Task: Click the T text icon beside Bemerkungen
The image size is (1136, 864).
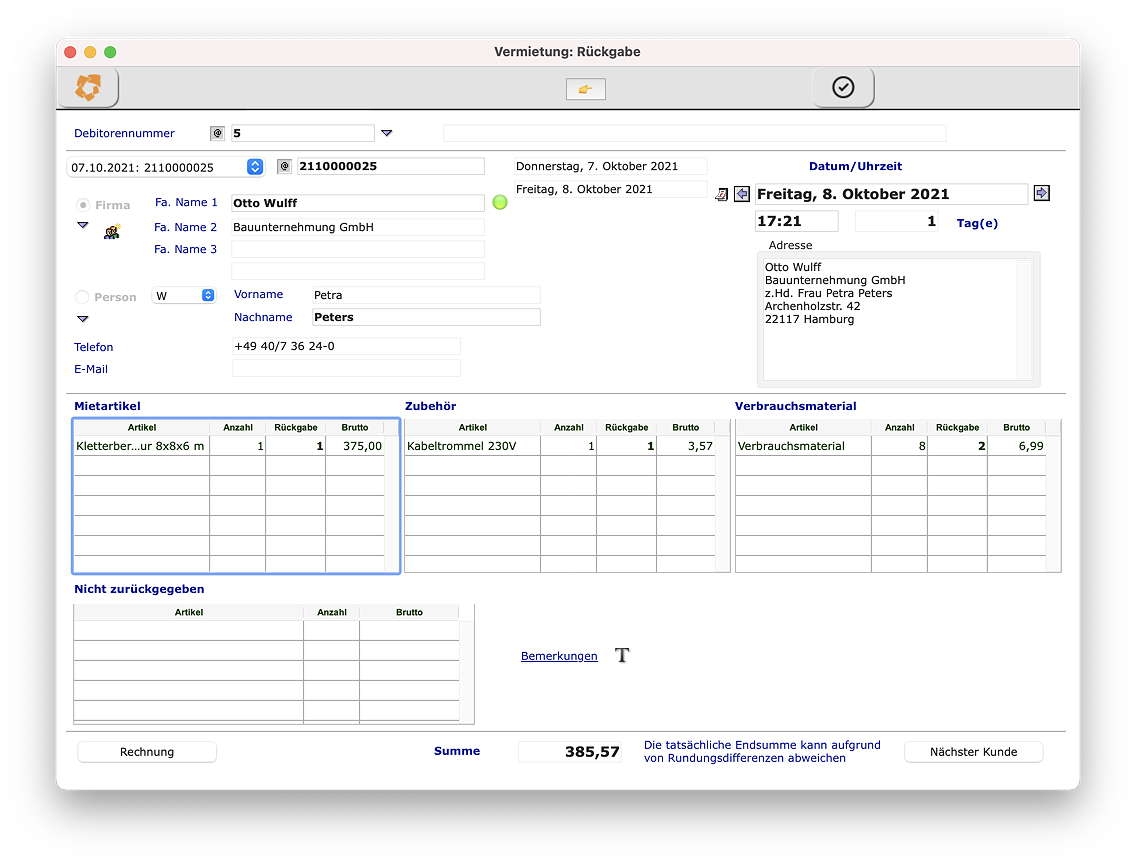Action: [622, 656]
